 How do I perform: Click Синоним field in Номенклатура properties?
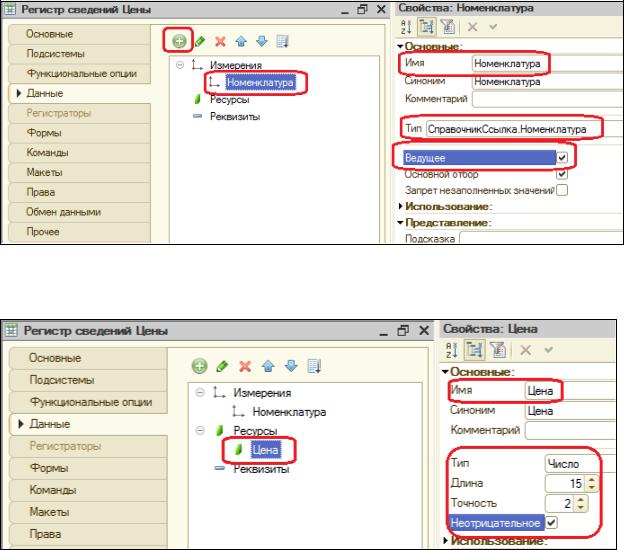point(547,82)
